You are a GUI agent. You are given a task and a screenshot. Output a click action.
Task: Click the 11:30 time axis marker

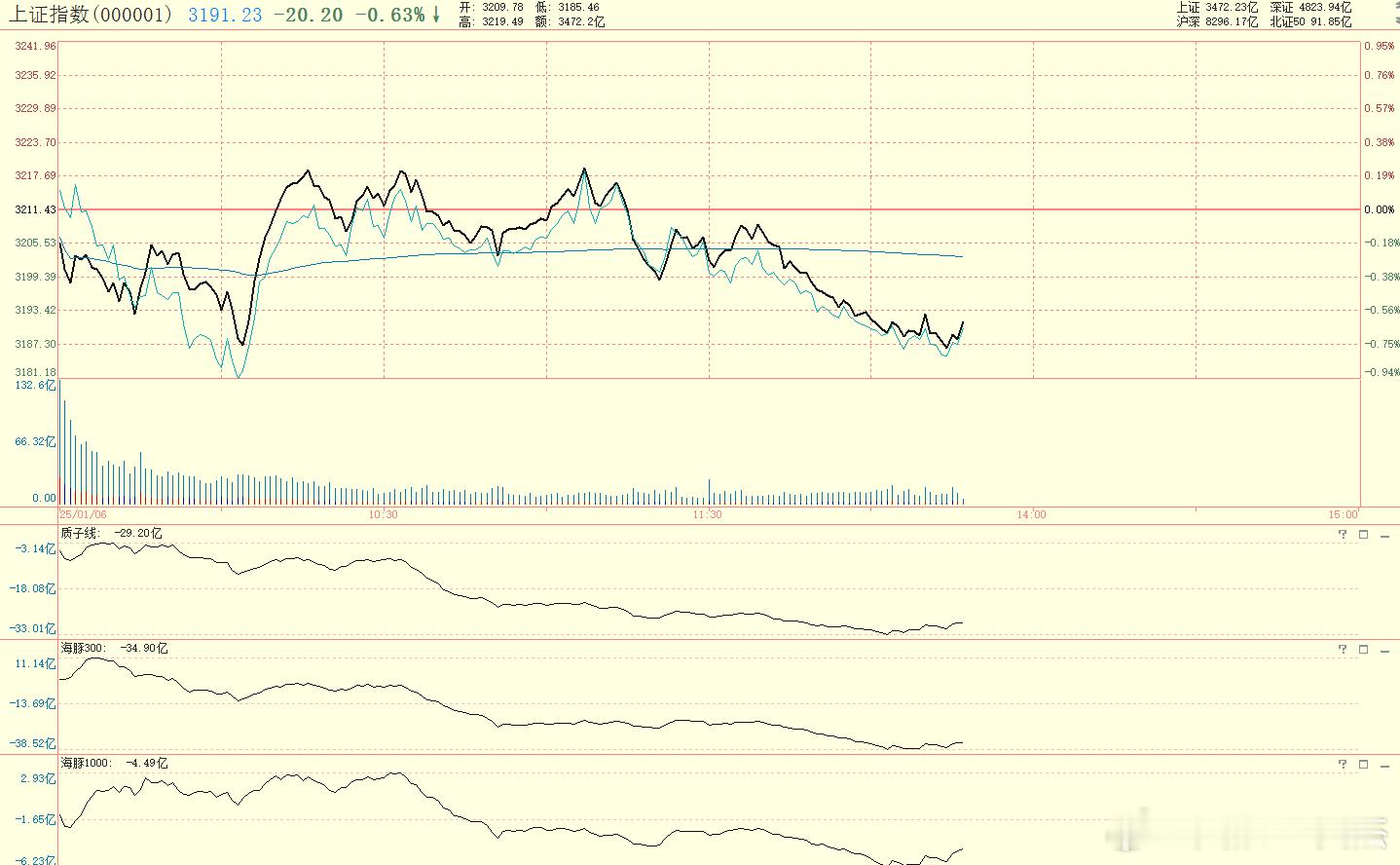[x=707, y=513]
